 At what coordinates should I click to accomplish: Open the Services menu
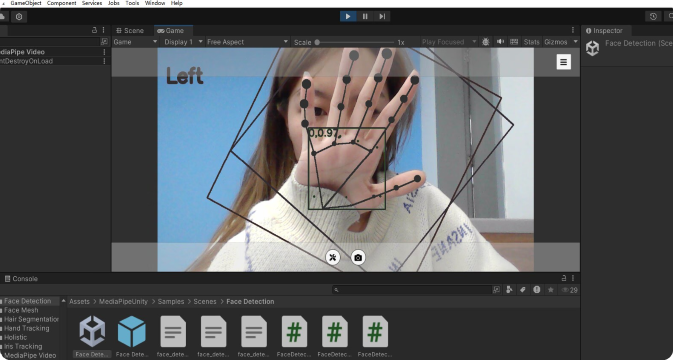92,3
